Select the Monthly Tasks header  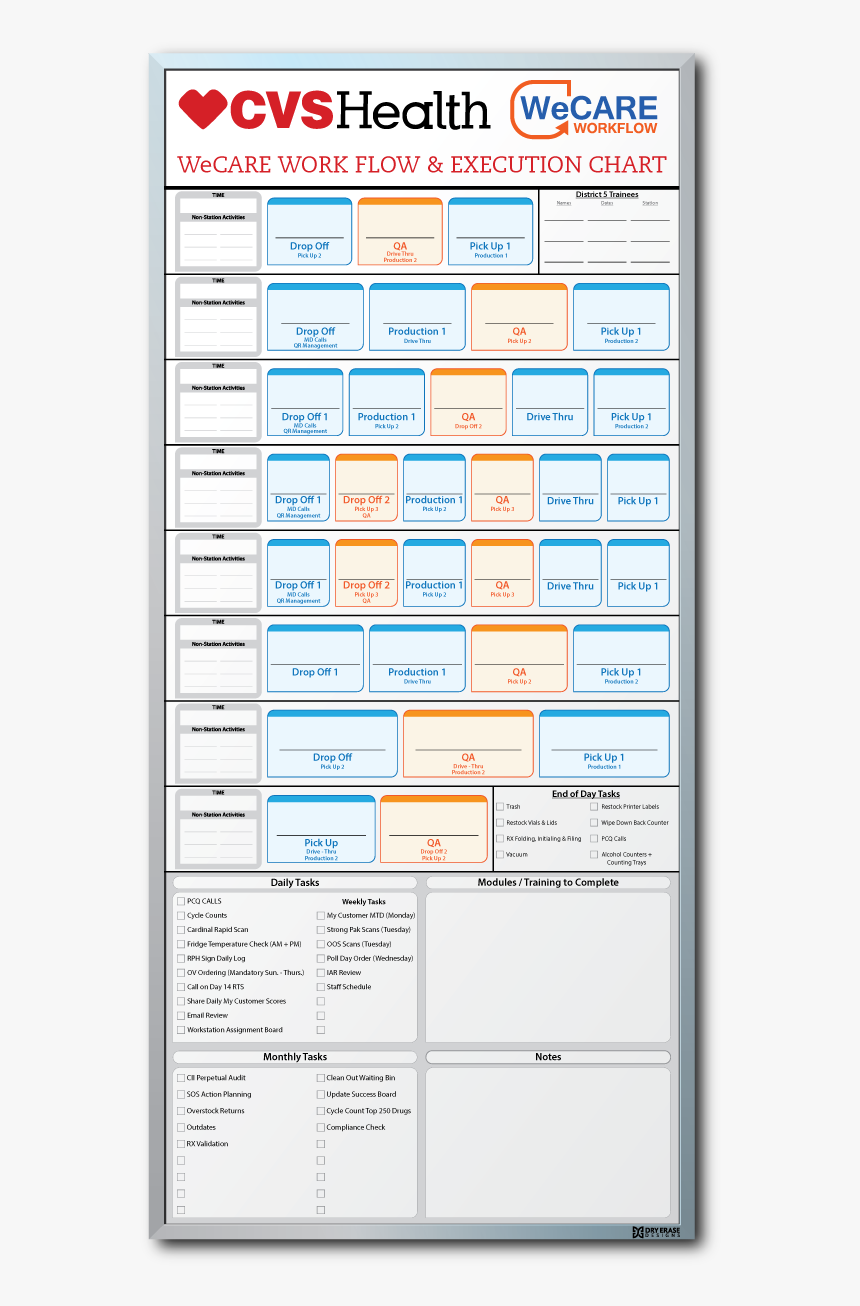point(294,1056)
